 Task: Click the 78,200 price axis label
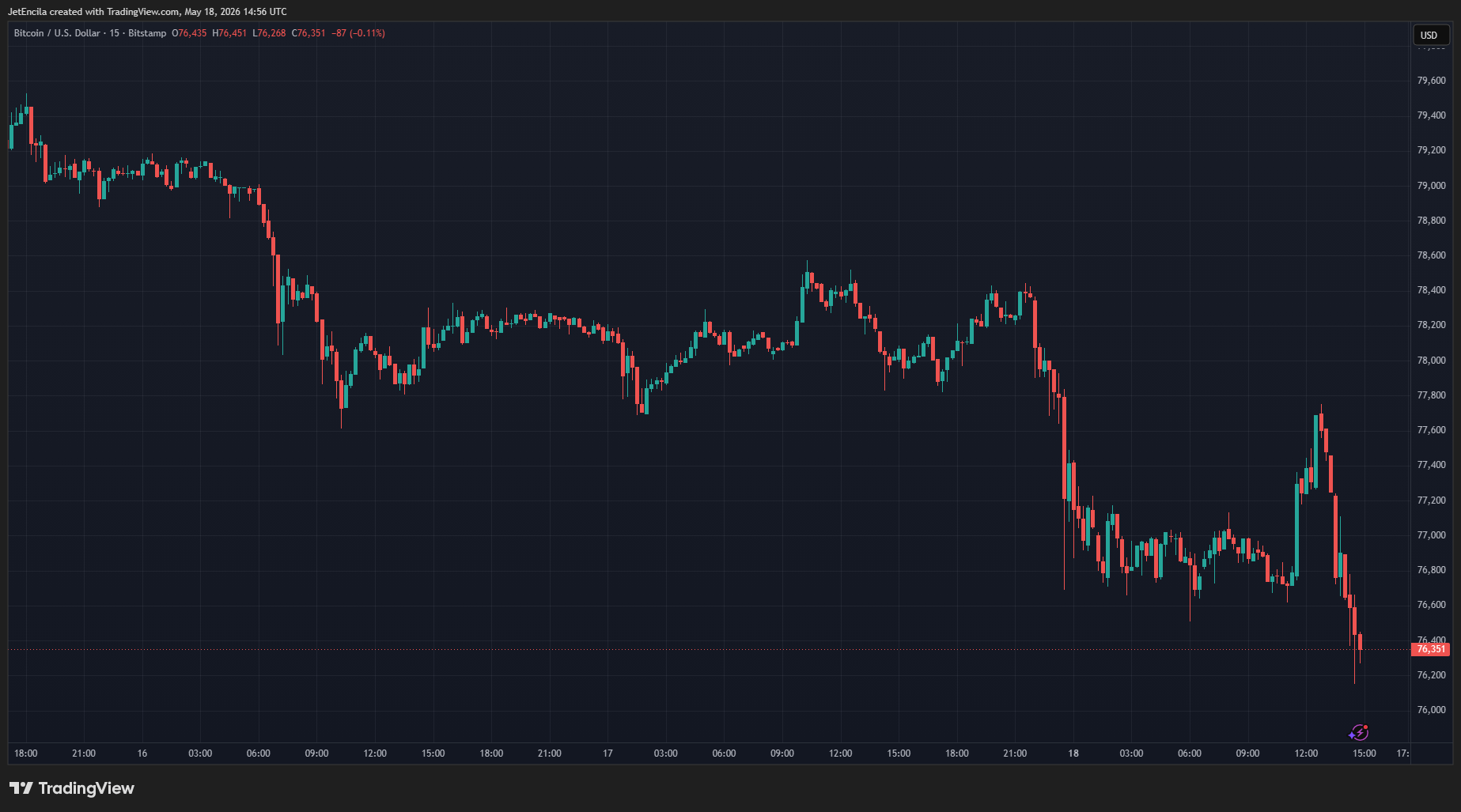coord(1431,325)
